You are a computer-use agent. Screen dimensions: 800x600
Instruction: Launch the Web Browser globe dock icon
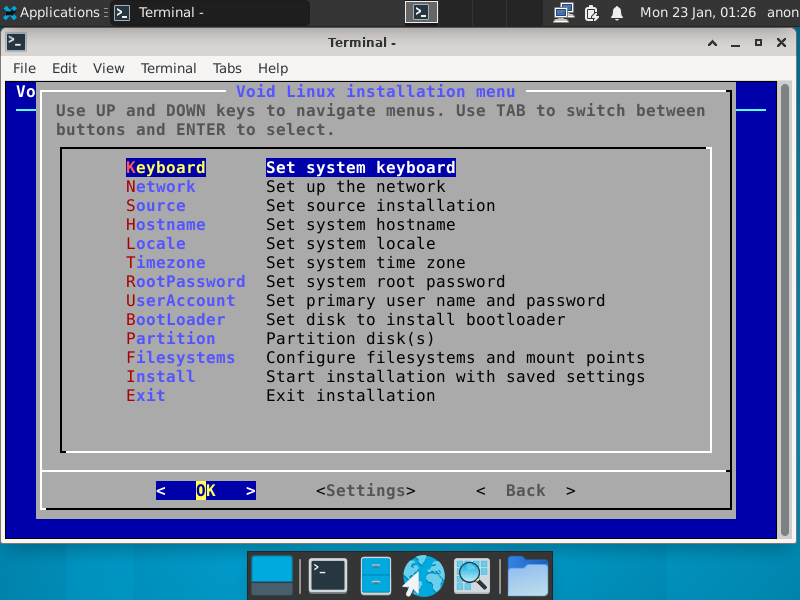[x=423, y=576]
